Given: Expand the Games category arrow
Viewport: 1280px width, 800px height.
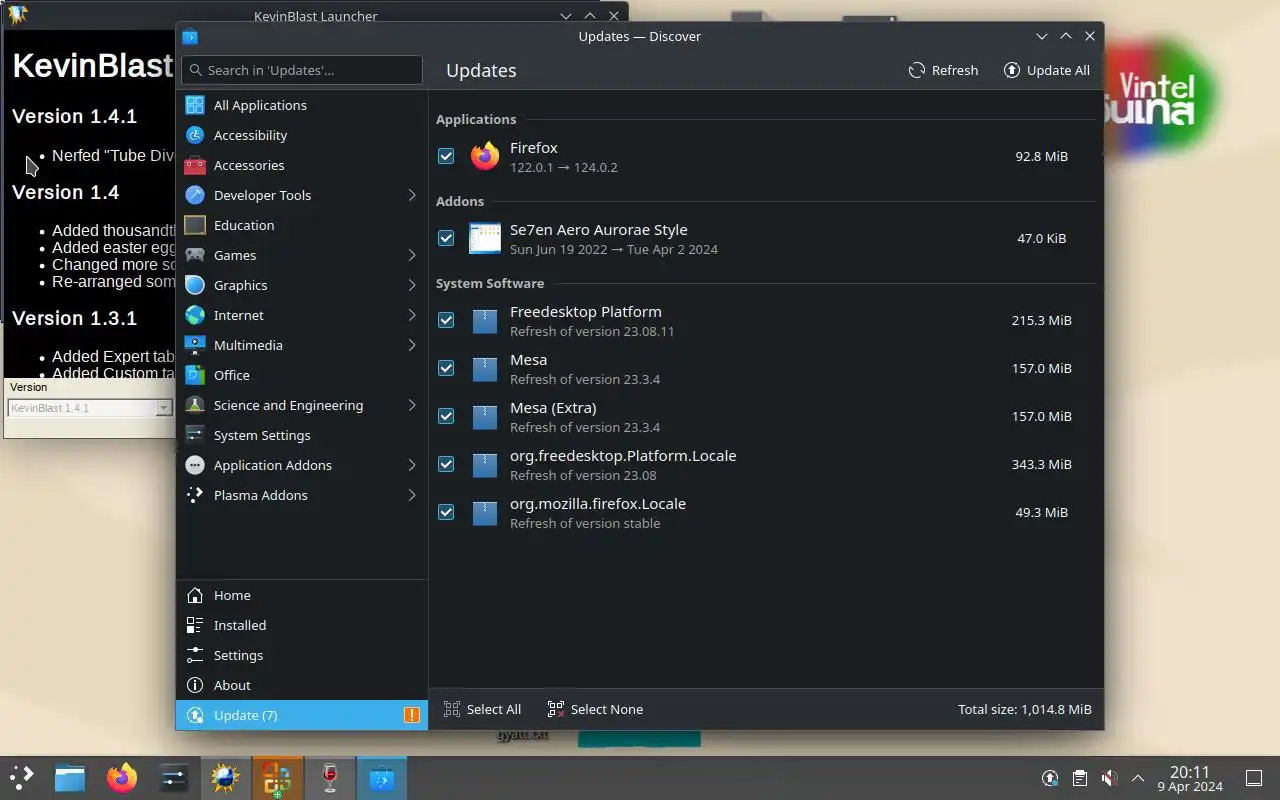Looking at the screenshot, I should 411,255.
